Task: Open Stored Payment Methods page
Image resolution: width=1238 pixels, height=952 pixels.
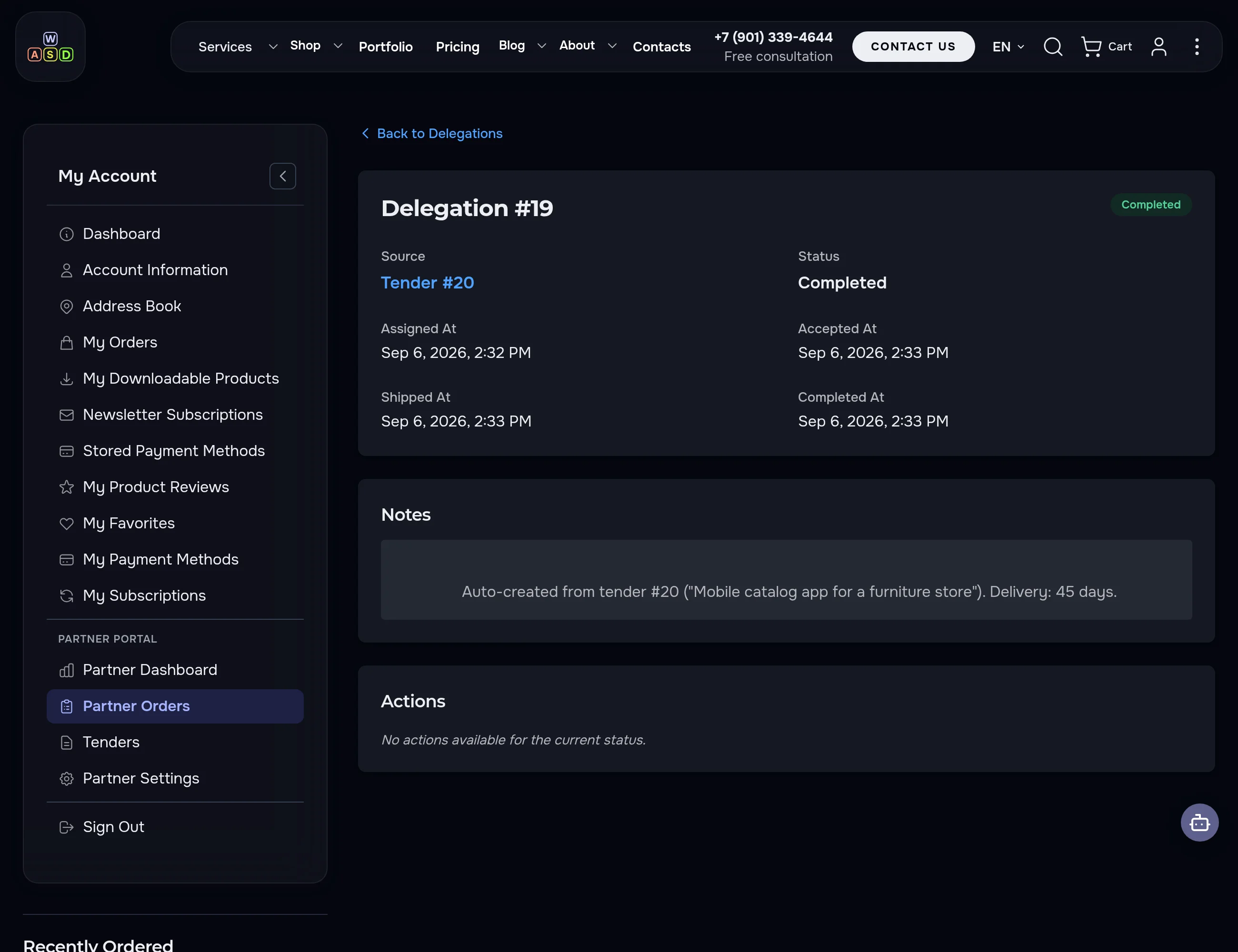Action: pyautogui.click(x=175, y=451)
